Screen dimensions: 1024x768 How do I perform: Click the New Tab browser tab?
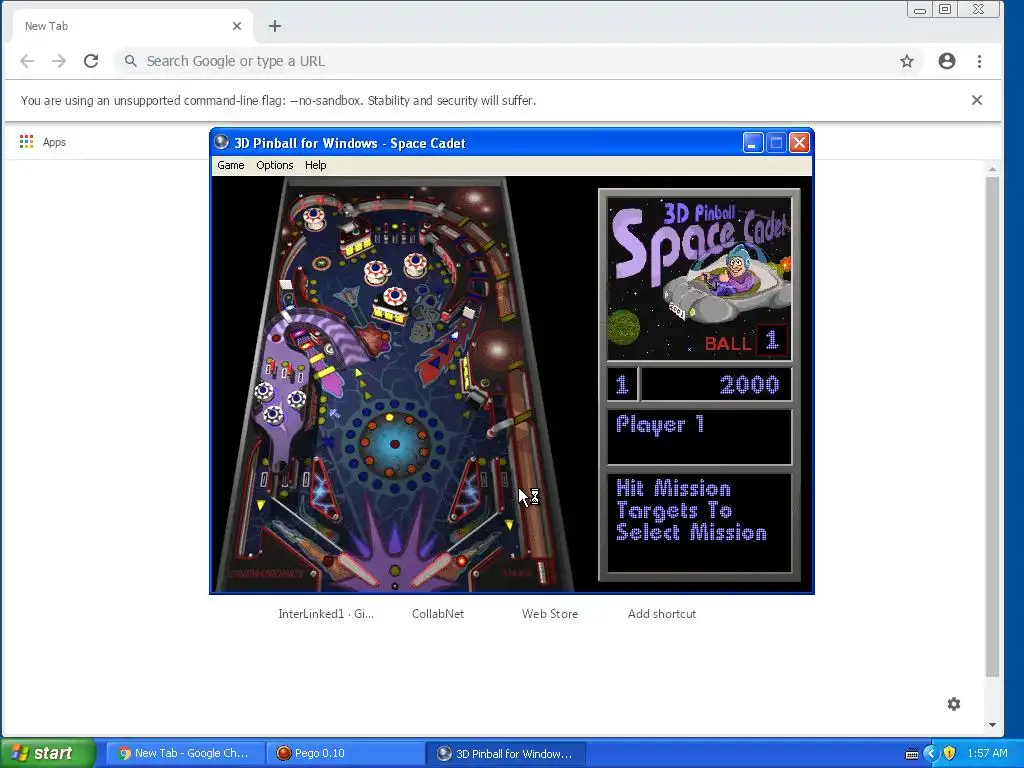tap(131, 26)
